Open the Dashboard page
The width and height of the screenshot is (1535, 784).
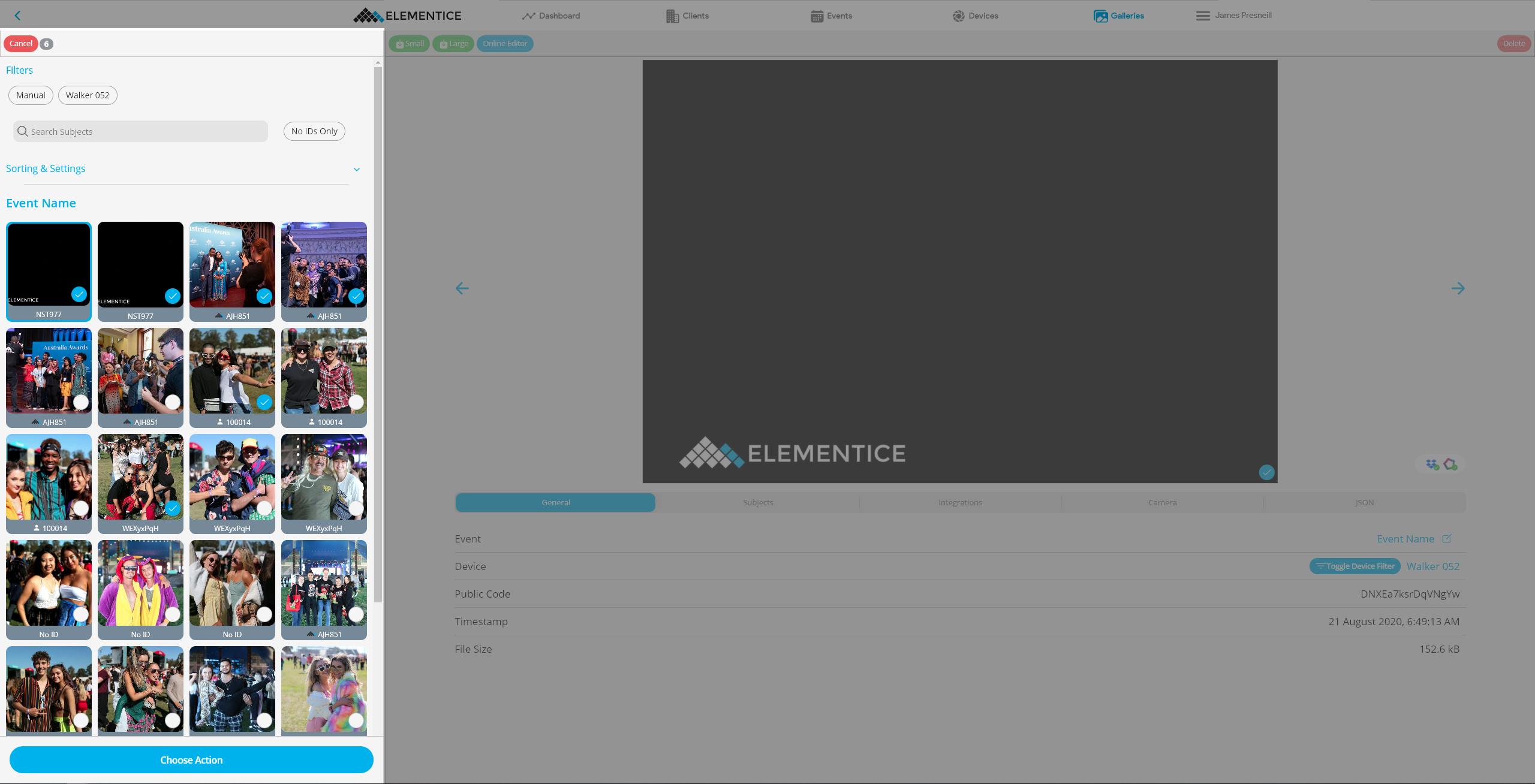coord(551,16)
